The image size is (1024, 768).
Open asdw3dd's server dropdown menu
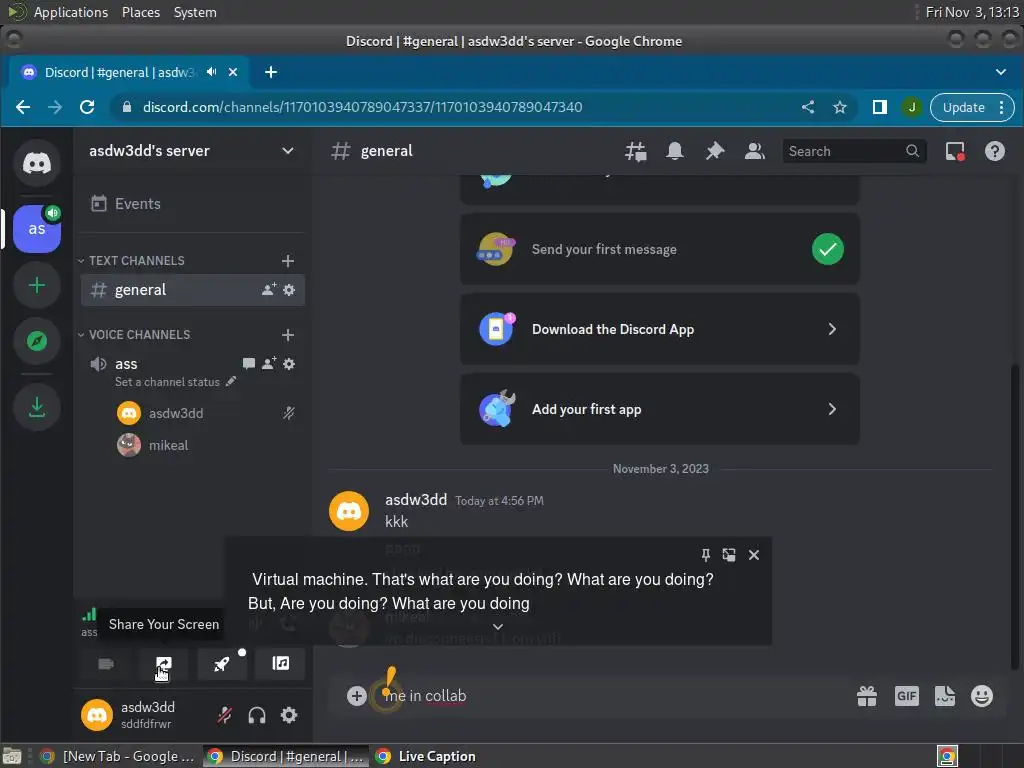click(x=287, y=151)
